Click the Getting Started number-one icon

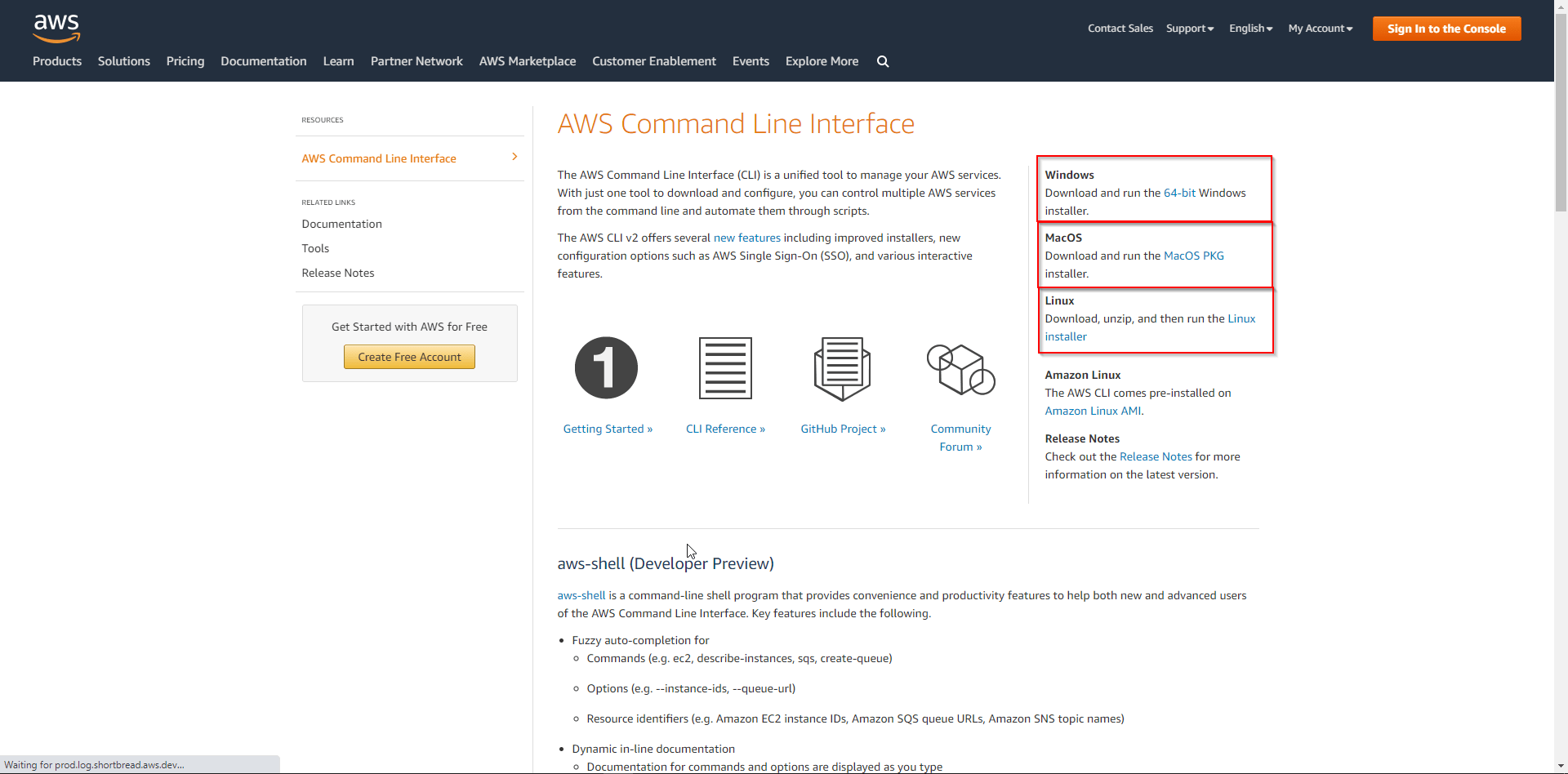coord(606,368)
